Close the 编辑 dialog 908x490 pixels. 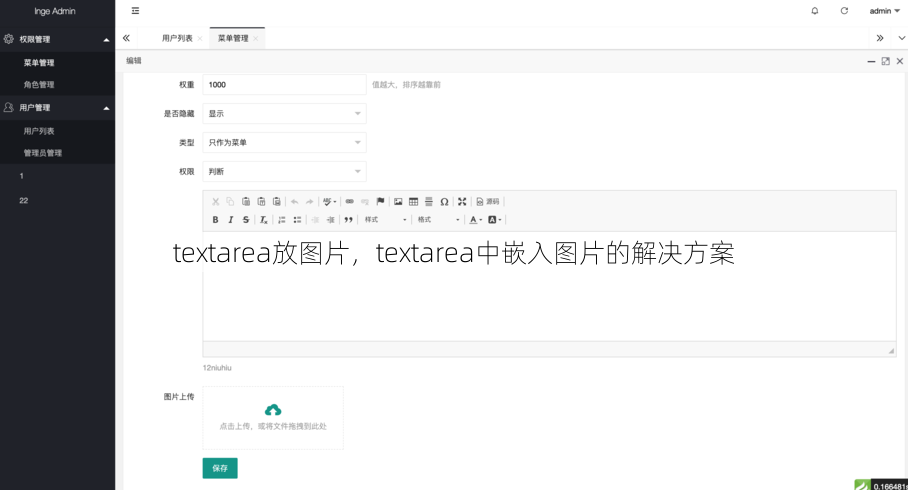[x=900, y=61]
